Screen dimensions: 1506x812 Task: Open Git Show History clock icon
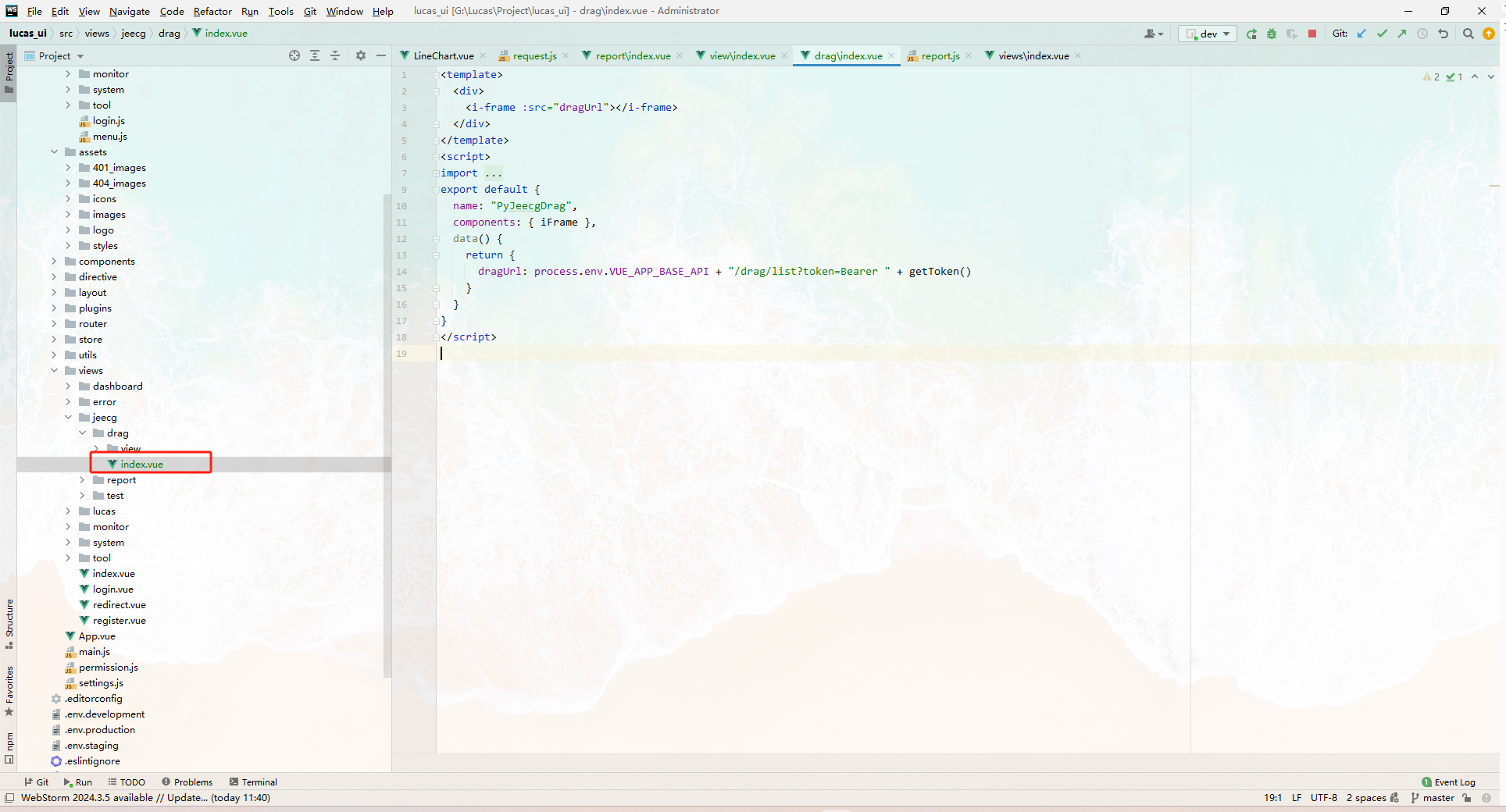point(1422,34)
